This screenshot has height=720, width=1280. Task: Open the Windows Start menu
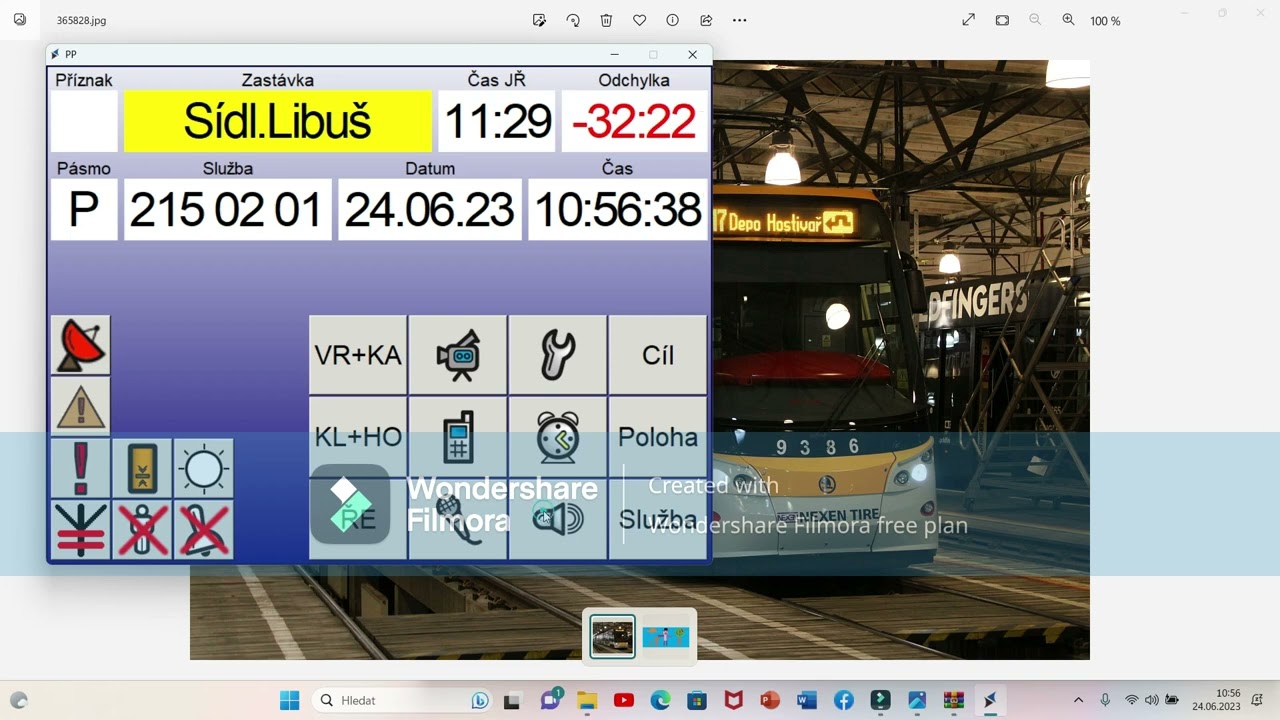tap(289, 700)
